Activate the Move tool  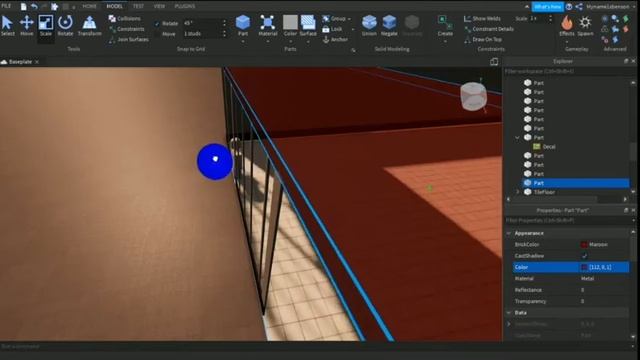[x=27, y=25]
